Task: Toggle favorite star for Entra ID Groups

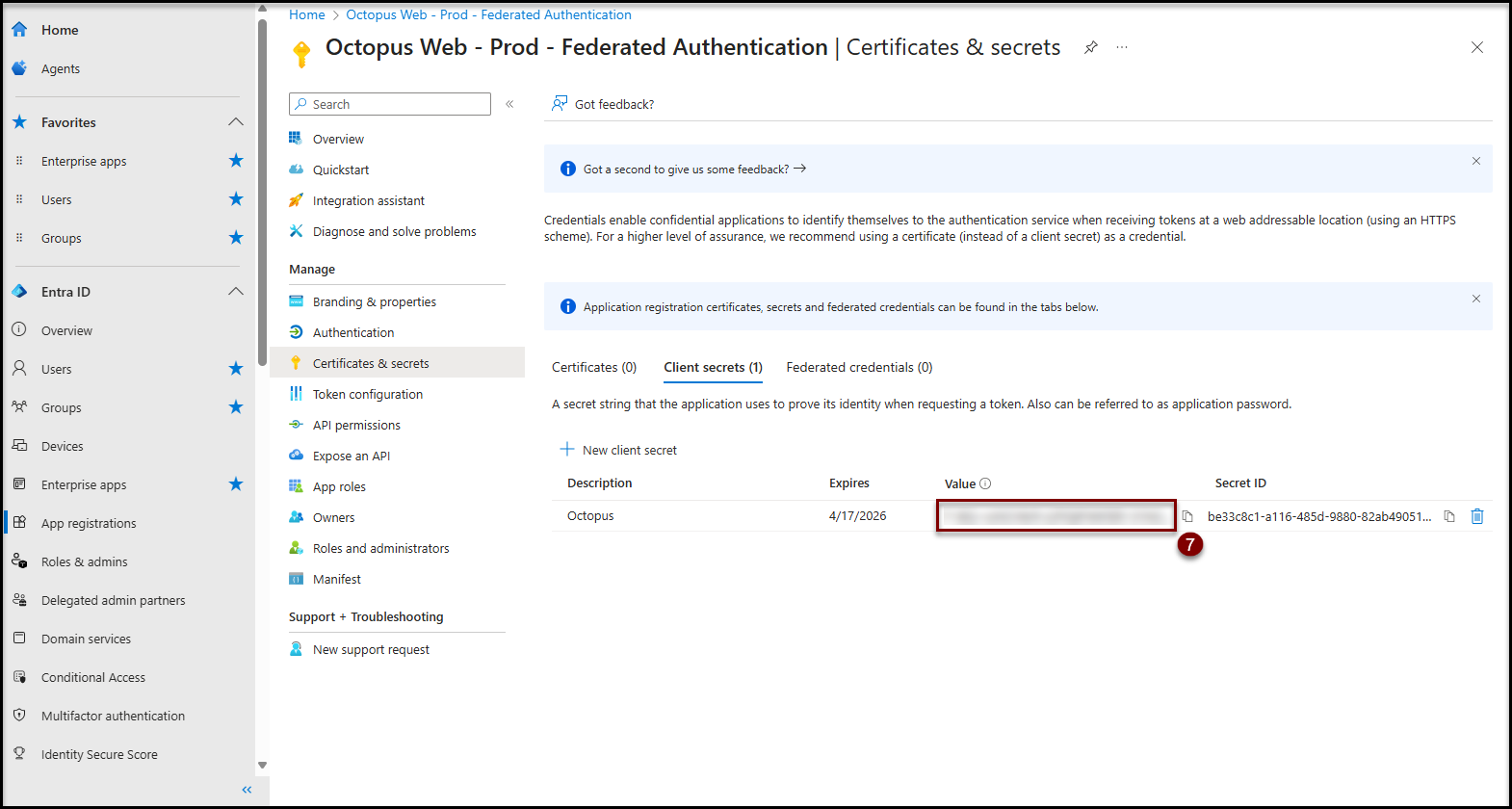Action: (x=236, y=407)
